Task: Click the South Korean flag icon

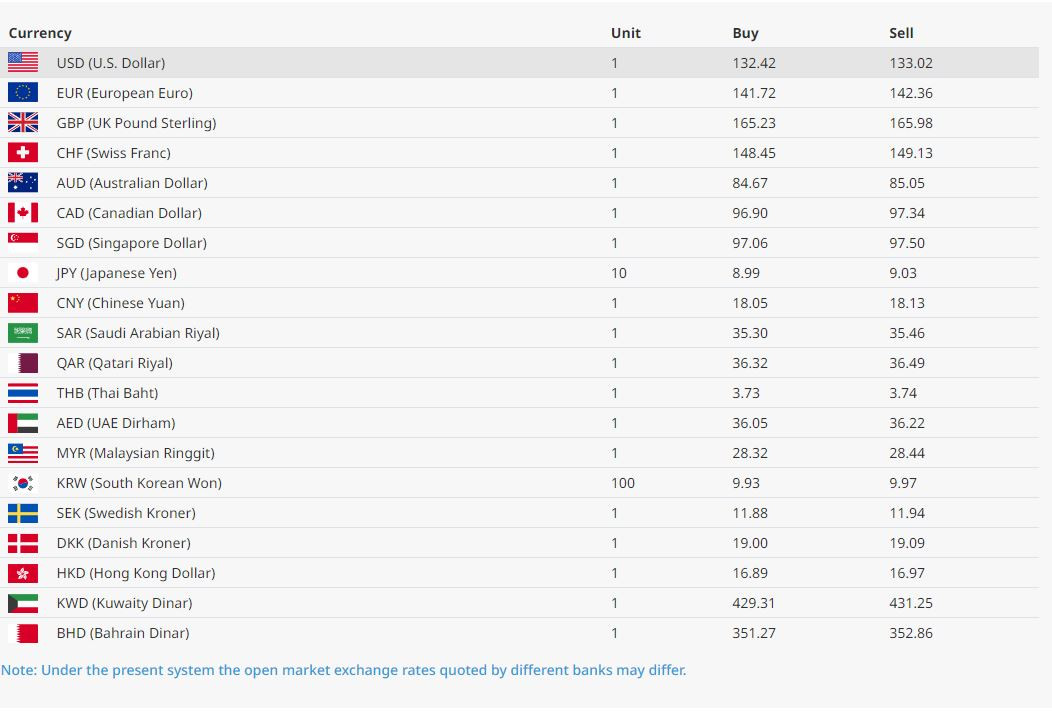Action: pos(23,482)
